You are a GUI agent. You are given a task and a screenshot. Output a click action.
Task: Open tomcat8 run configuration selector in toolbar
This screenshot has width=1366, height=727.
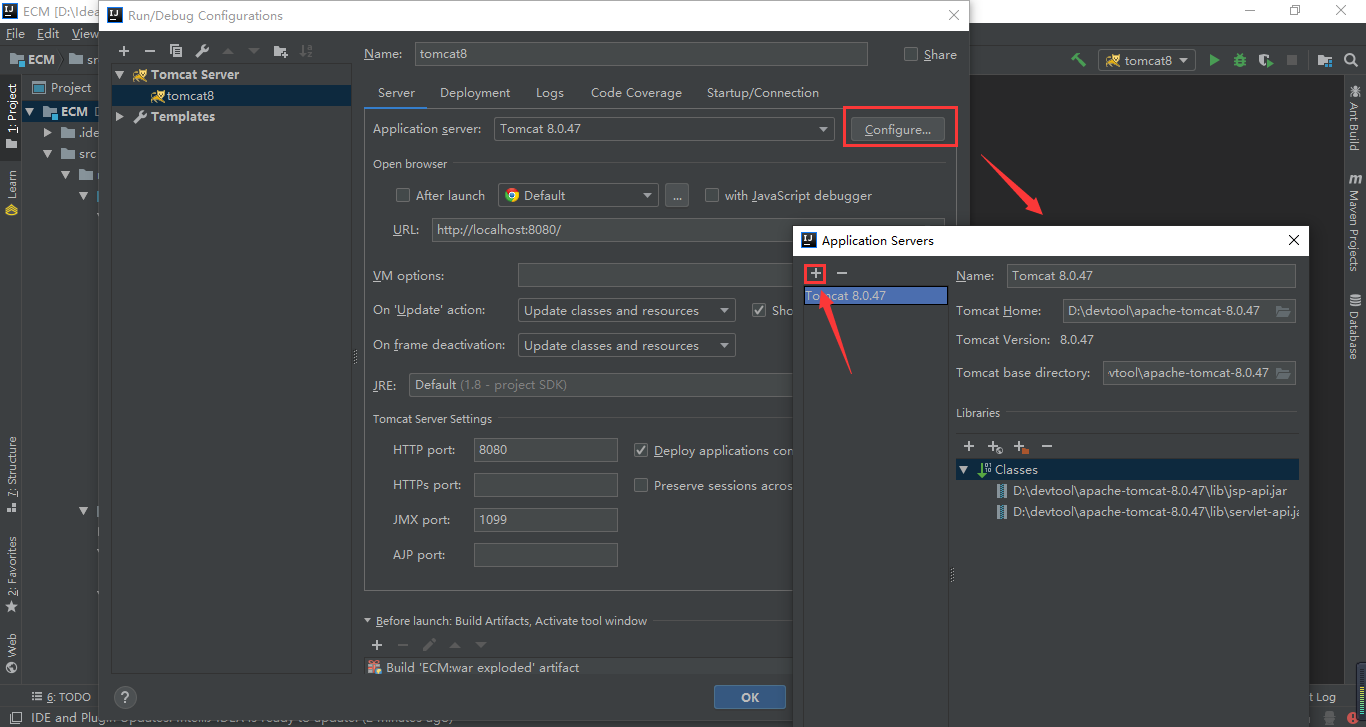[1147, 60]
